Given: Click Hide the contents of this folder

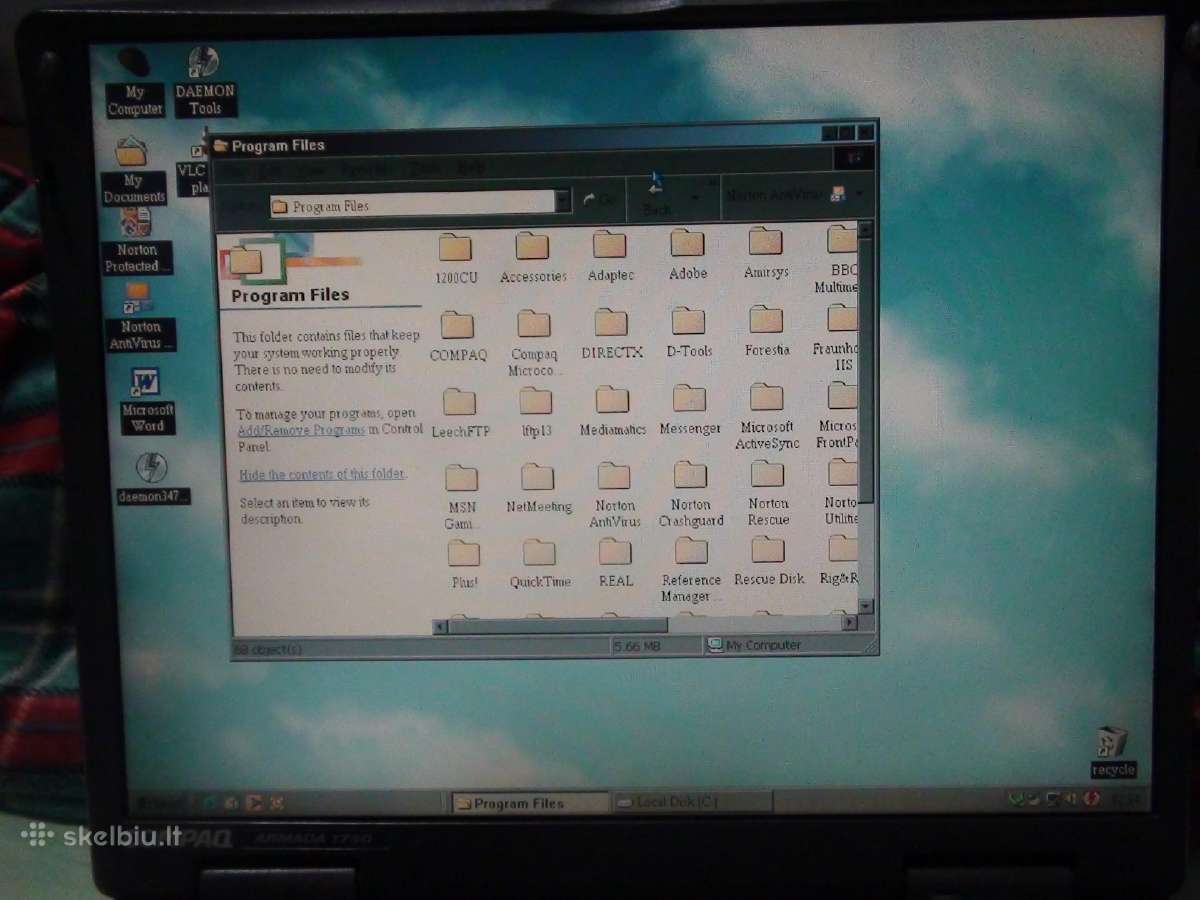Looking at the screenshot, I should 323,474.
